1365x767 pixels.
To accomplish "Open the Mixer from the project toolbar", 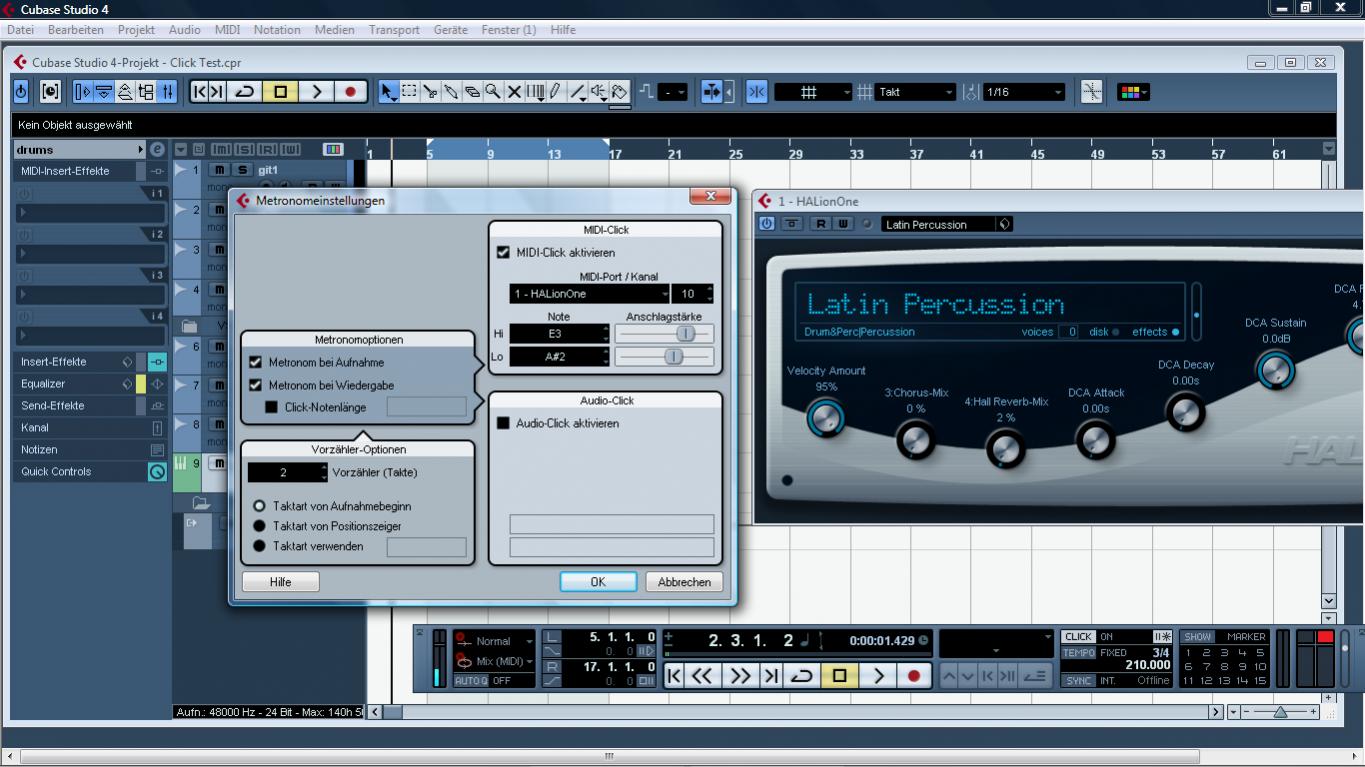I will tap(168, 91).
